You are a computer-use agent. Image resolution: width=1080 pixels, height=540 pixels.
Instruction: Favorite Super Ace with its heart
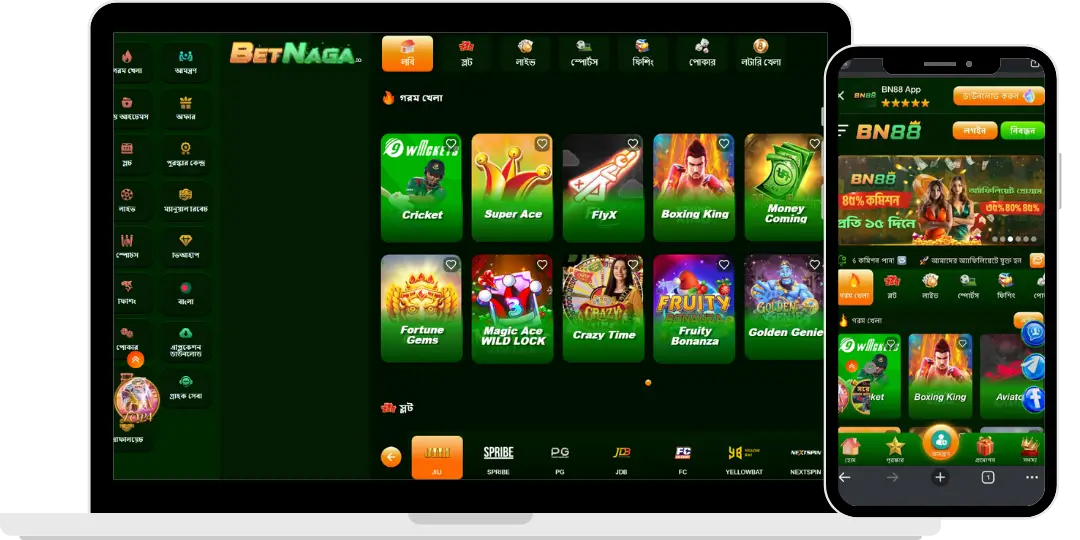(542, 144)
